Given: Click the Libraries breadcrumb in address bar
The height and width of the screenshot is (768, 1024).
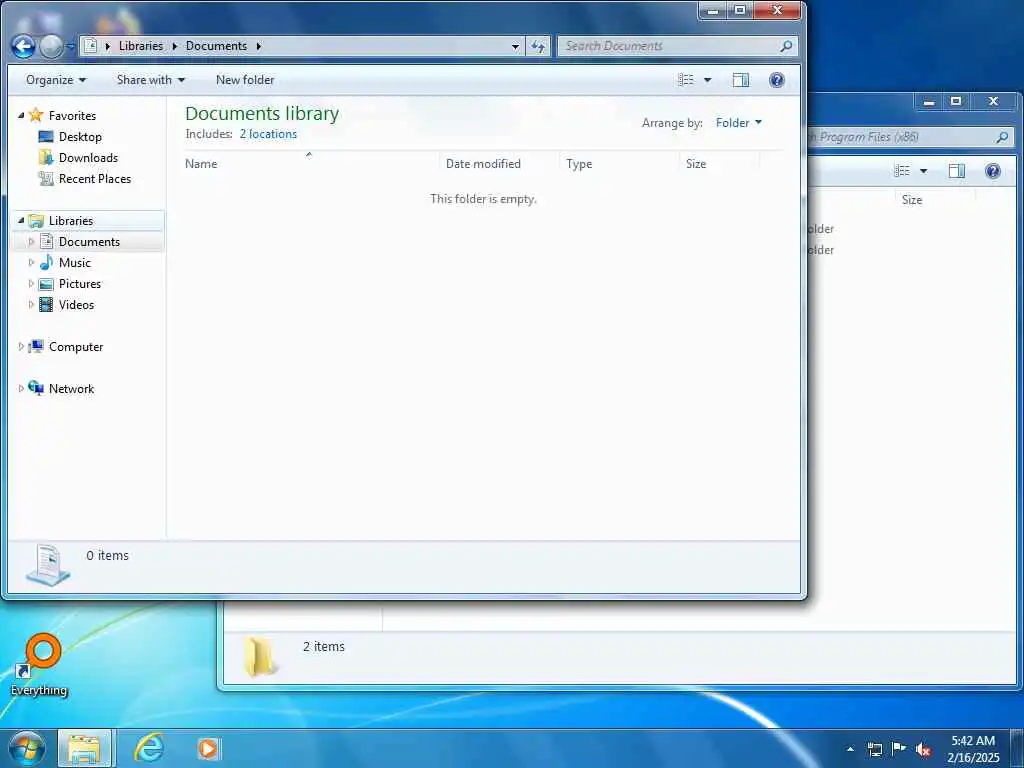Looking at the screenshot, I should pyautogui.click(x=140, y=46).
